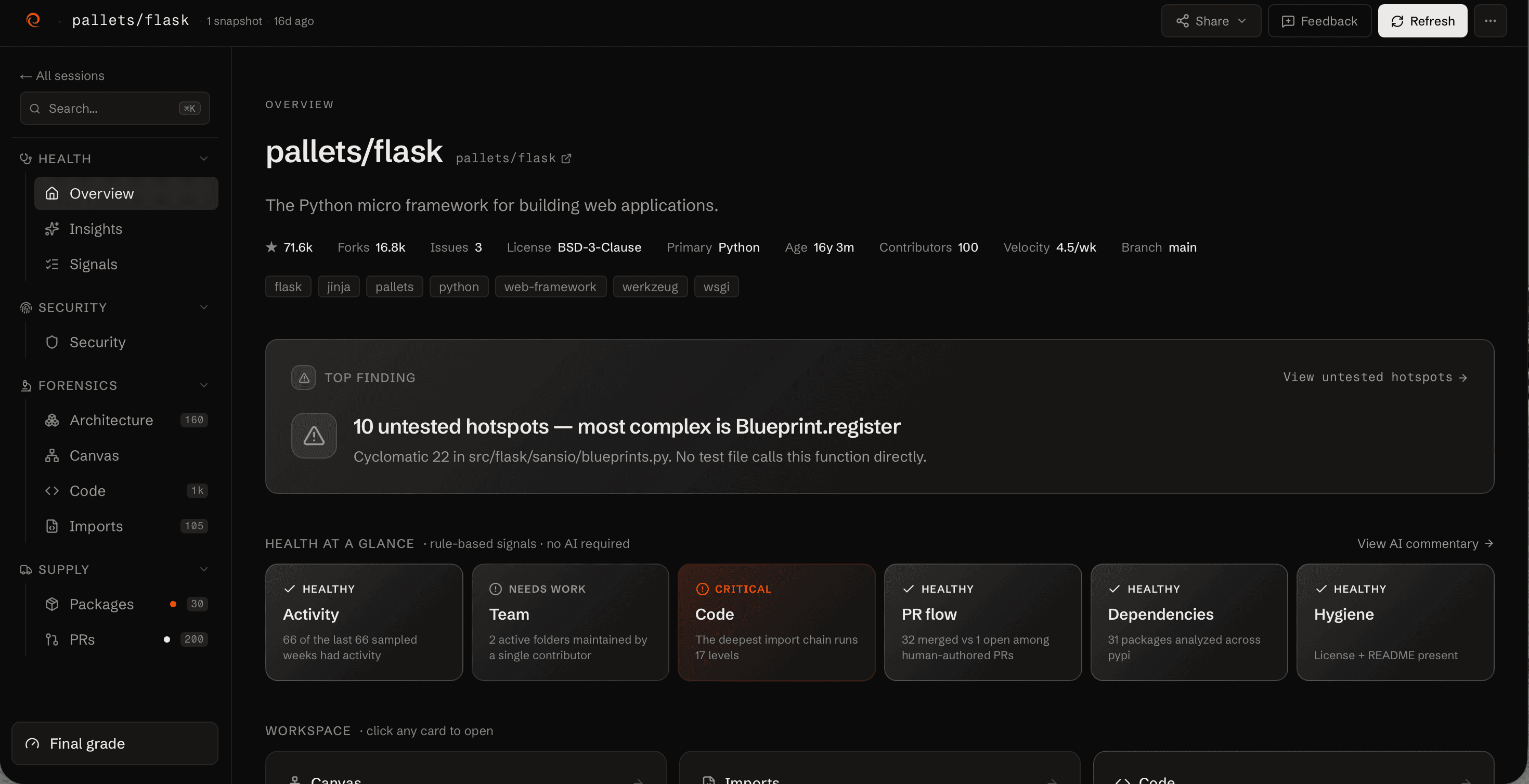Click the Forensics microscope section icon

pyautogui.click(x=25, y=385)
